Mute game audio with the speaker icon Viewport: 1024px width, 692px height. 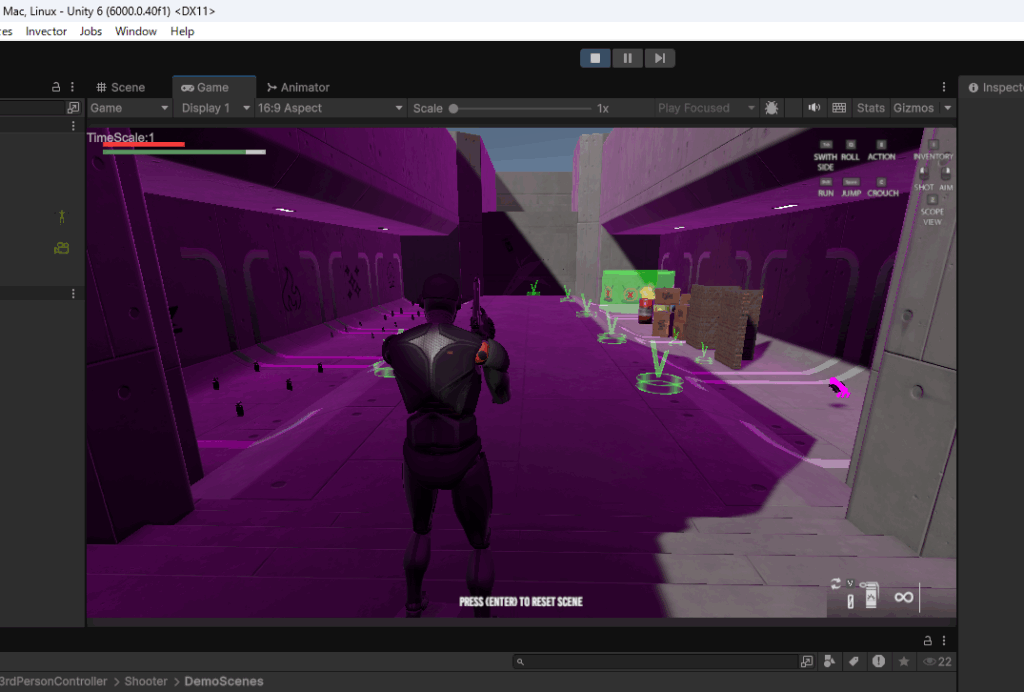(814, 108)
